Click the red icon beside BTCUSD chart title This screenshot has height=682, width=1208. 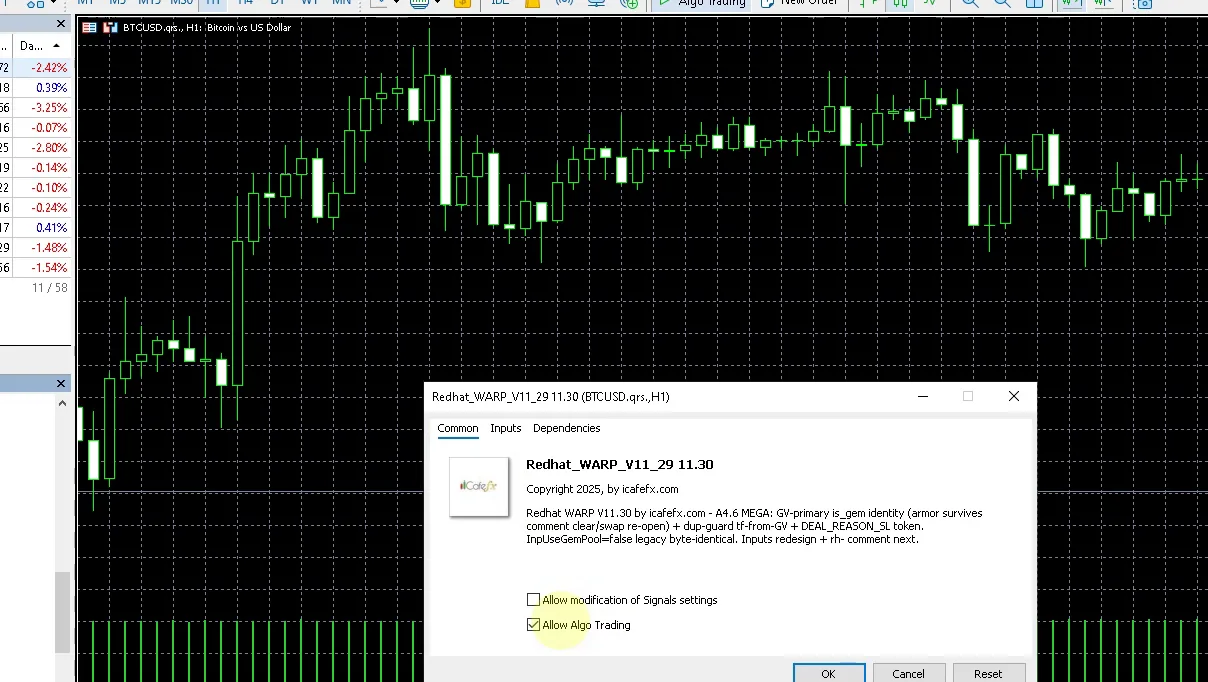coord(110,28)
